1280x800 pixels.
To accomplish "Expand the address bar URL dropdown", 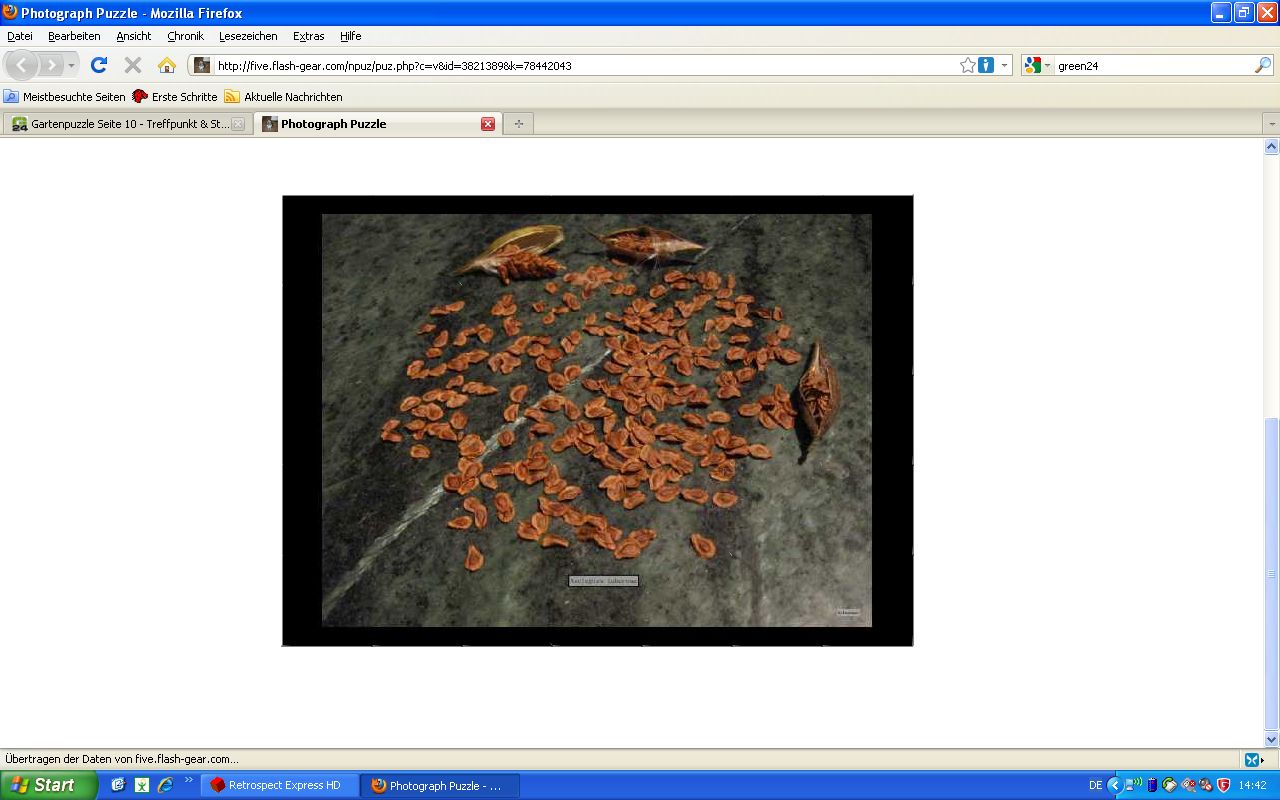I will click(1004, 65).
